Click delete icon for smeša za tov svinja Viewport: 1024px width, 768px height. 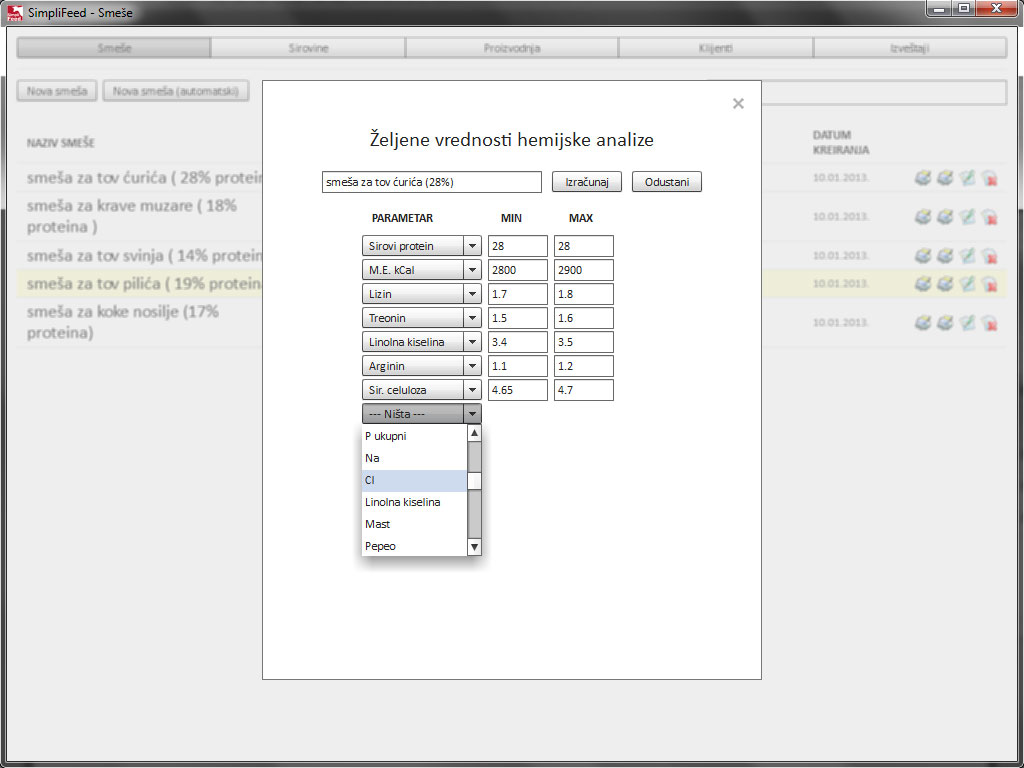coord(989,255)
